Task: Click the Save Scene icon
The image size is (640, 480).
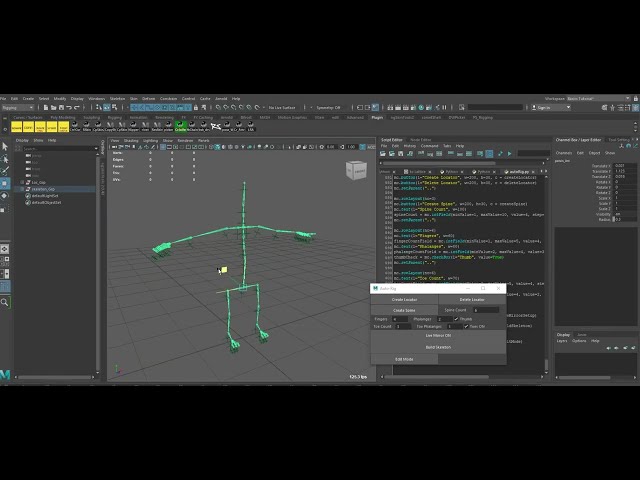Action: [61, 107]
